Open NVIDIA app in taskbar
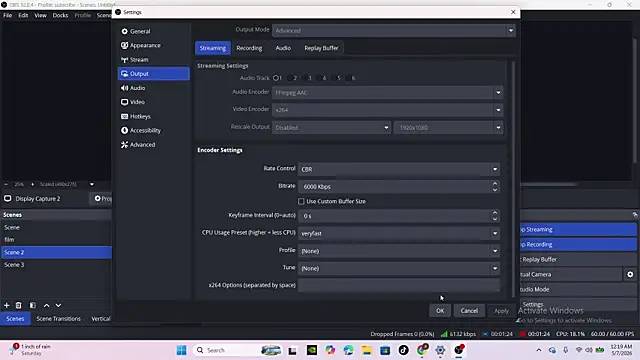 (312, 350)
